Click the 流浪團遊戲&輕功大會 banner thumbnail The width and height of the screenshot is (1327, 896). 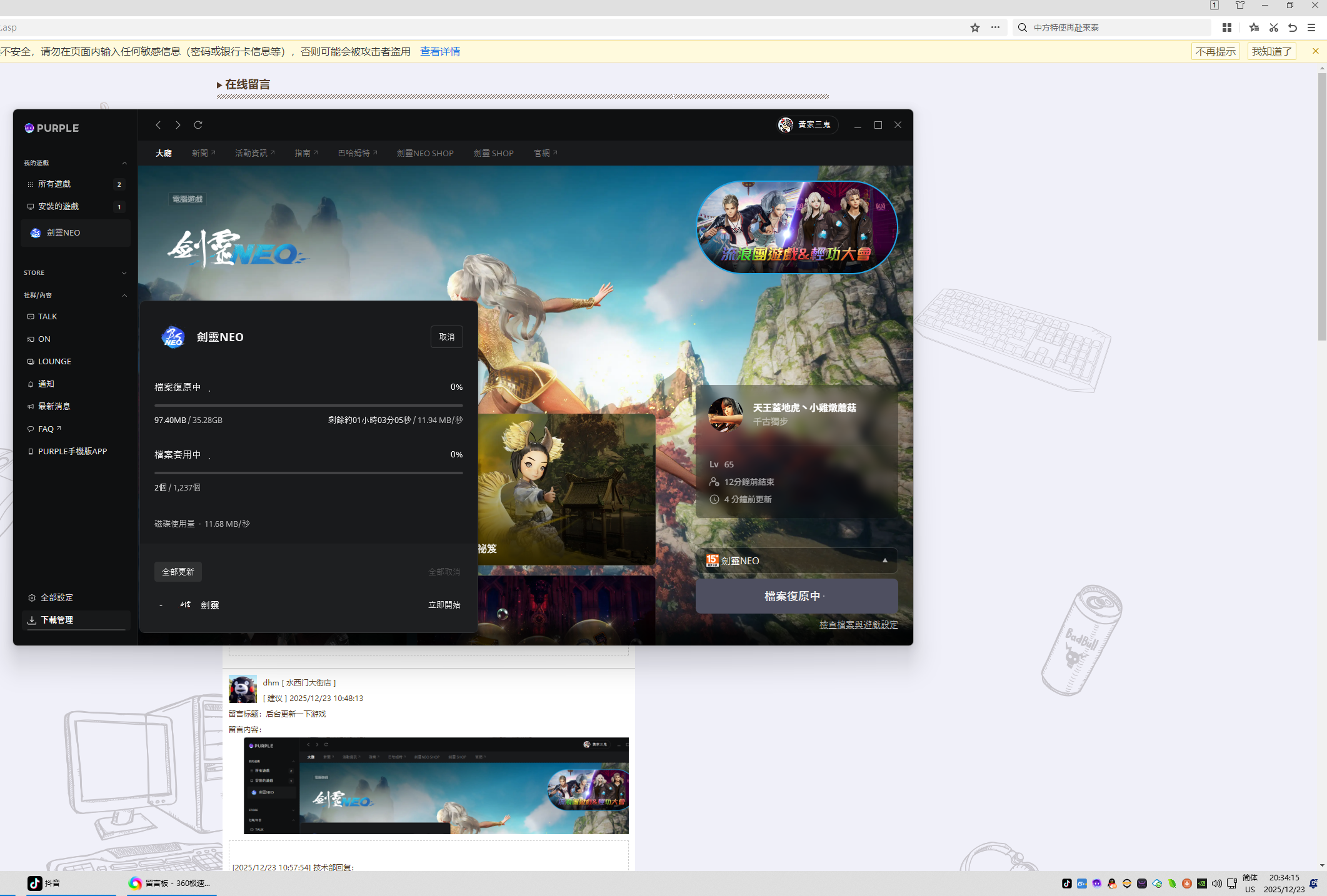[x=796, y=227]
